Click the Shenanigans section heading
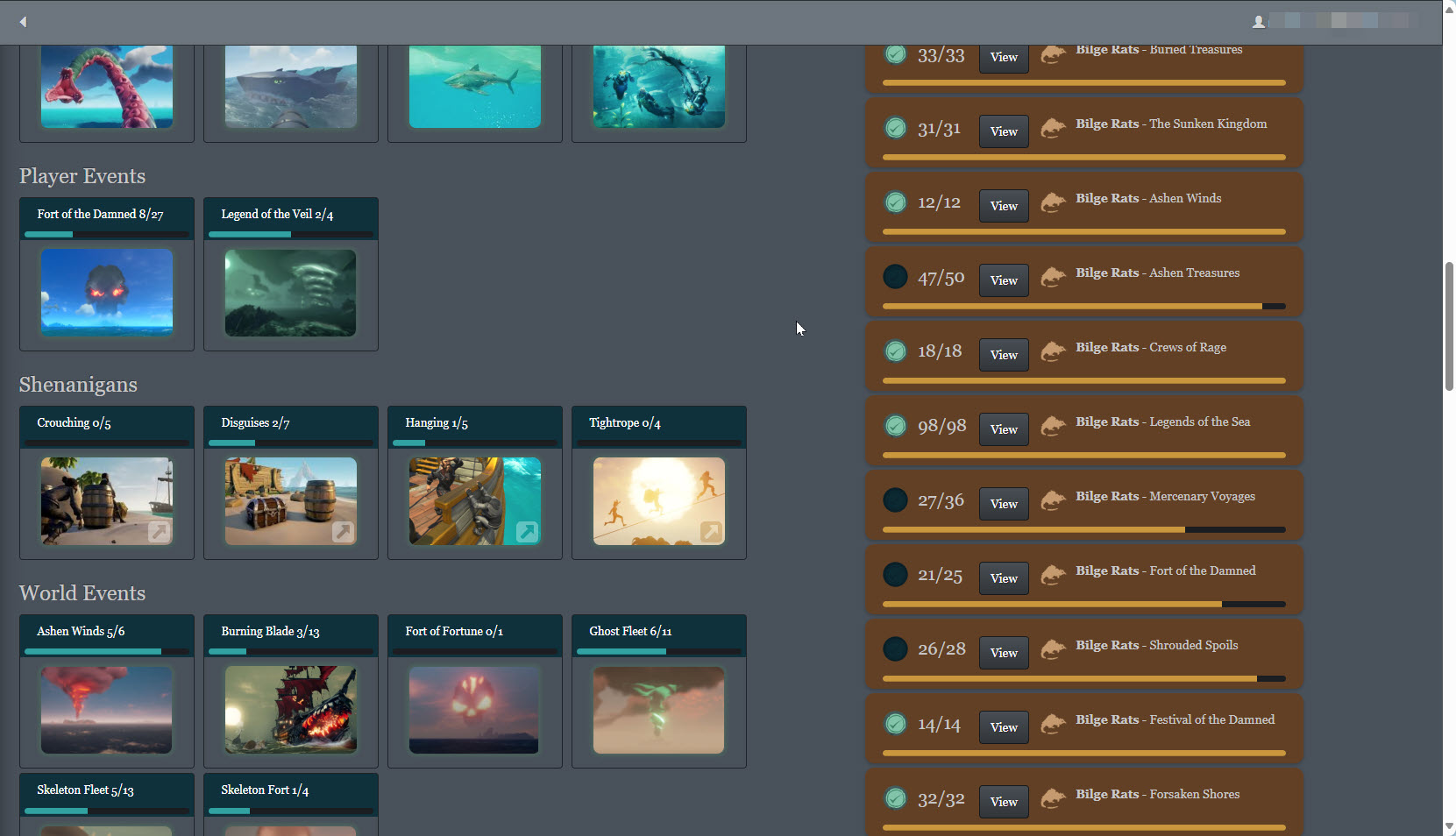 coord(78,385)
